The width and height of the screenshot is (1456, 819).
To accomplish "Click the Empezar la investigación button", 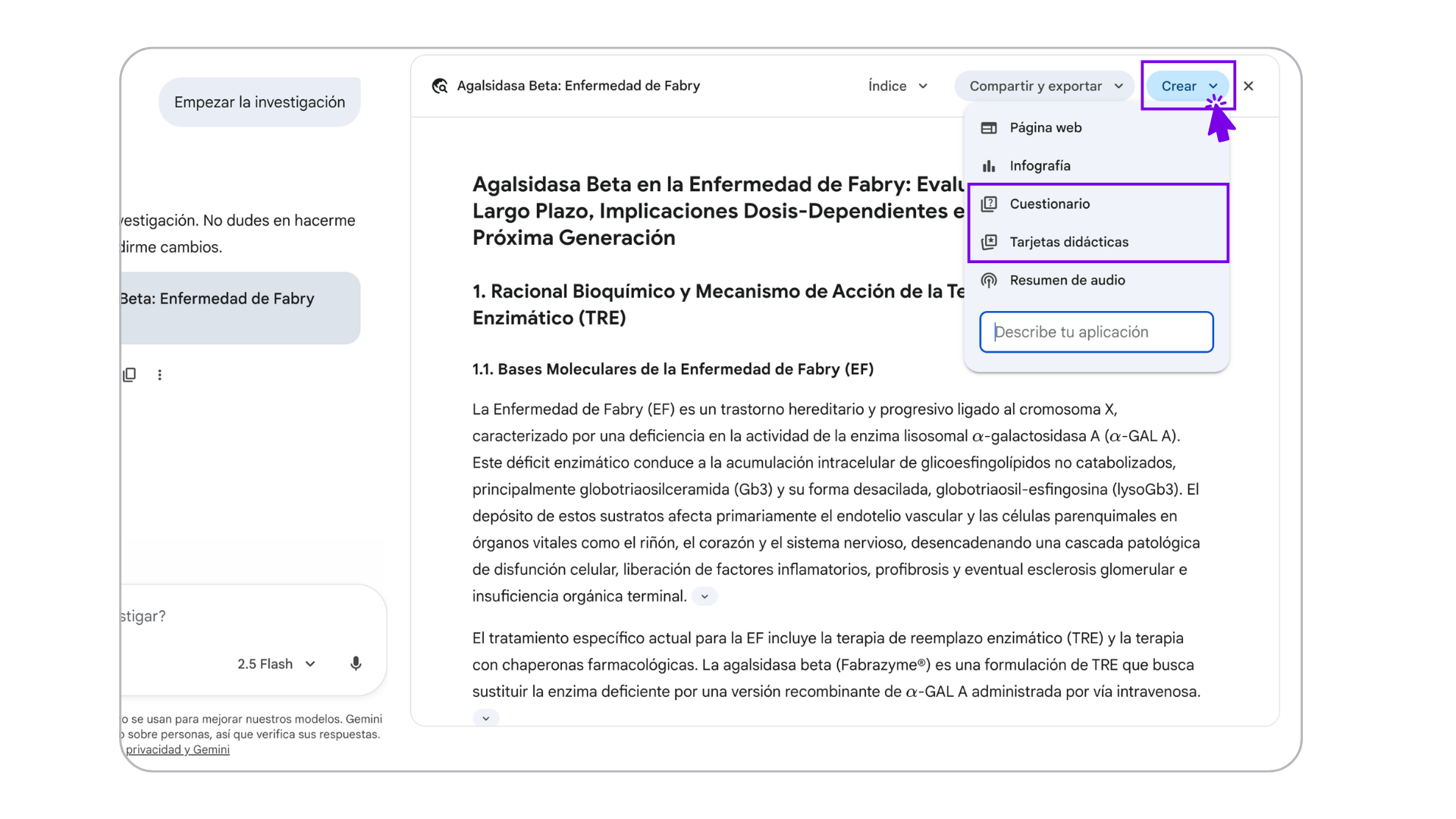I will coord(259,102).
